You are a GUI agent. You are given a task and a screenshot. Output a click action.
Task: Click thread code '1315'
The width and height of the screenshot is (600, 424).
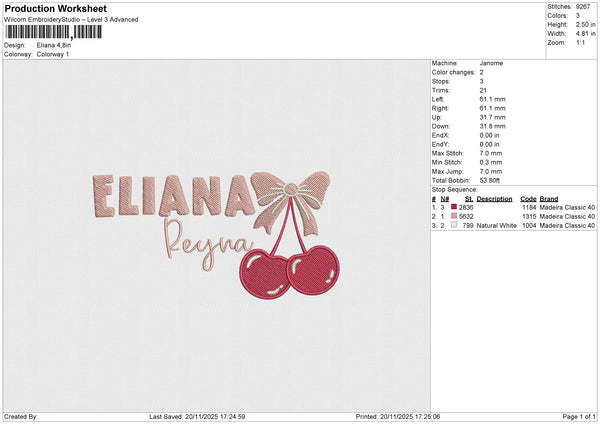(x=529, y=217)
